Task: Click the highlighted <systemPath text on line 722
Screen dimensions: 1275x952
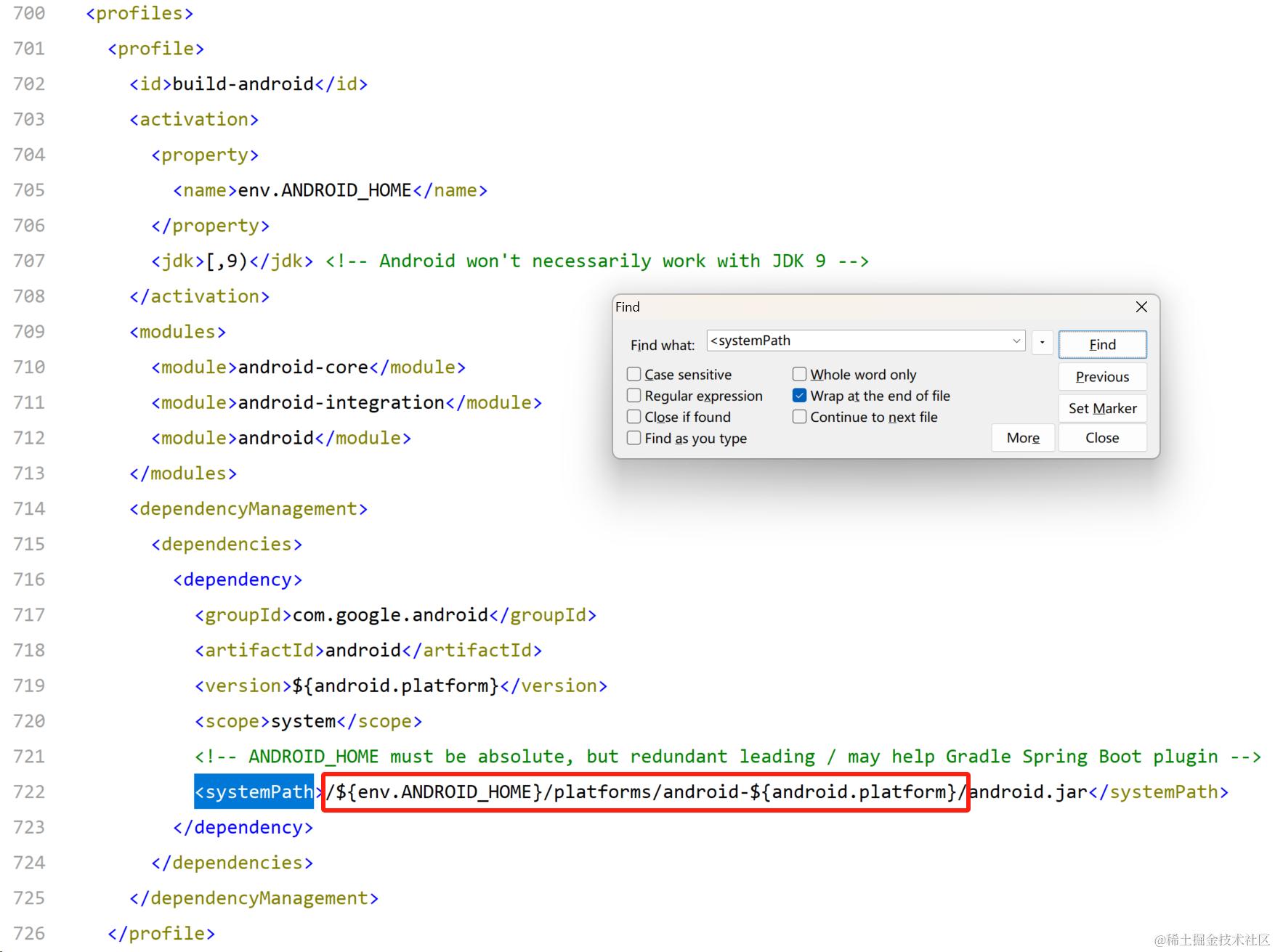Action: tap(254, 792)
